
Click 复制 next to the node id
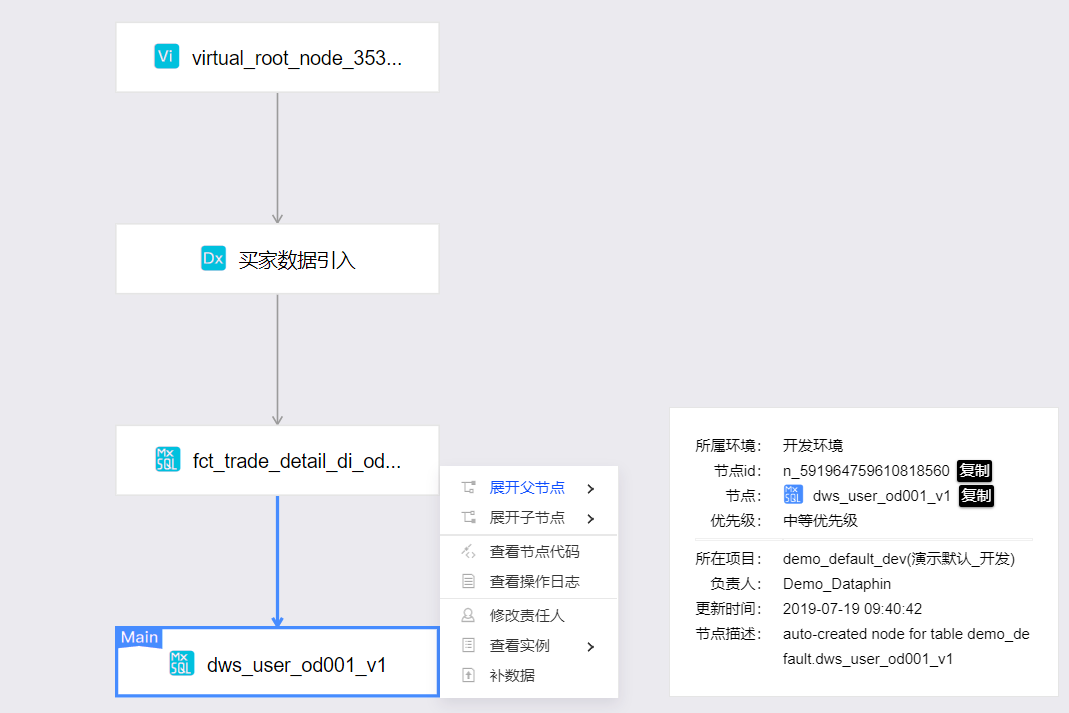point(974,470)
